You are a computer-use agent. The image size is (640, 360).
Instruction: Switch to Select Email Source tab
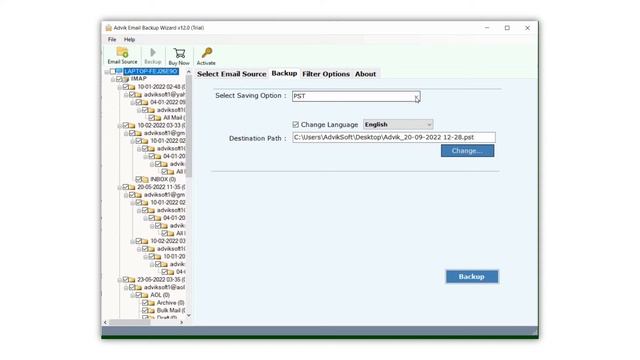[231, 74]
